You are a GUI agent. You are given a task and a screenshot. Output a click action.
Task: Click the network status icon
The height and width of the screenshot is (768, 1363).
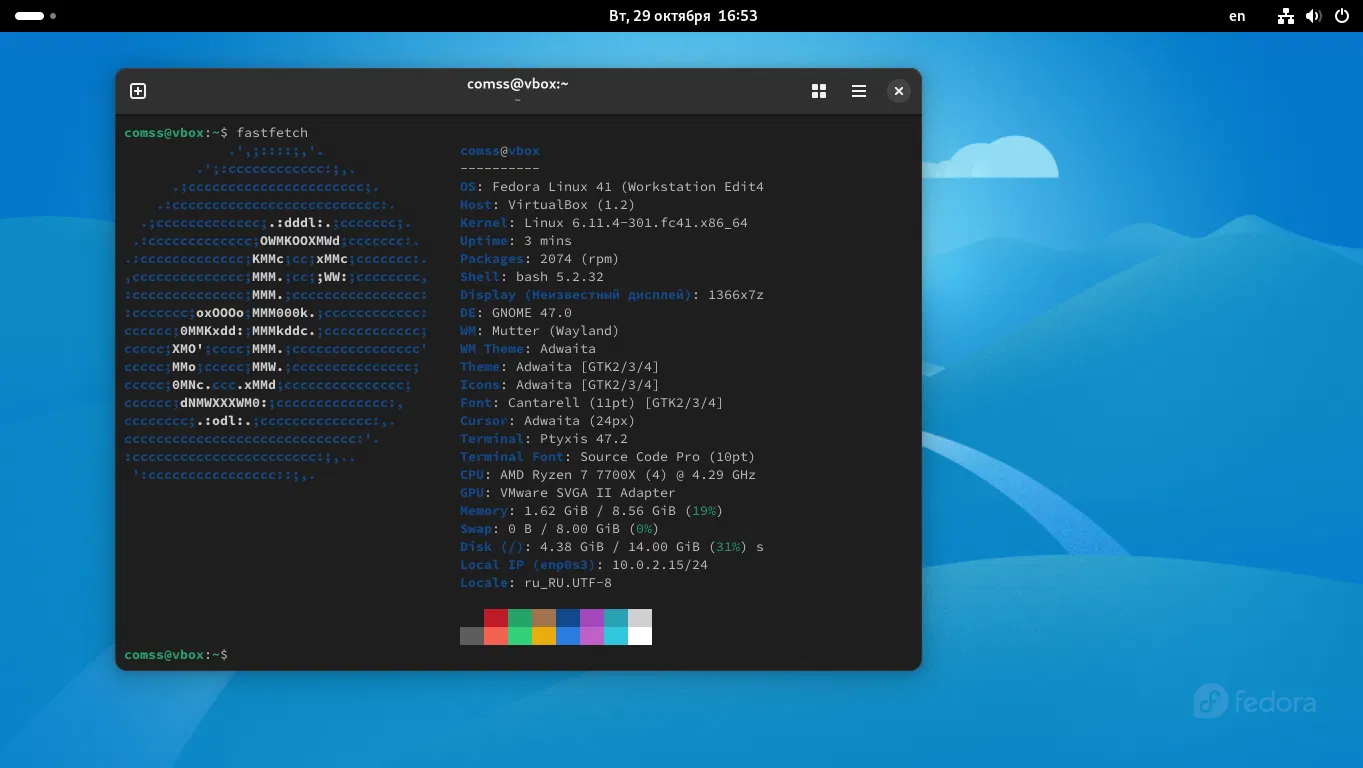[x=1287, y=16]
